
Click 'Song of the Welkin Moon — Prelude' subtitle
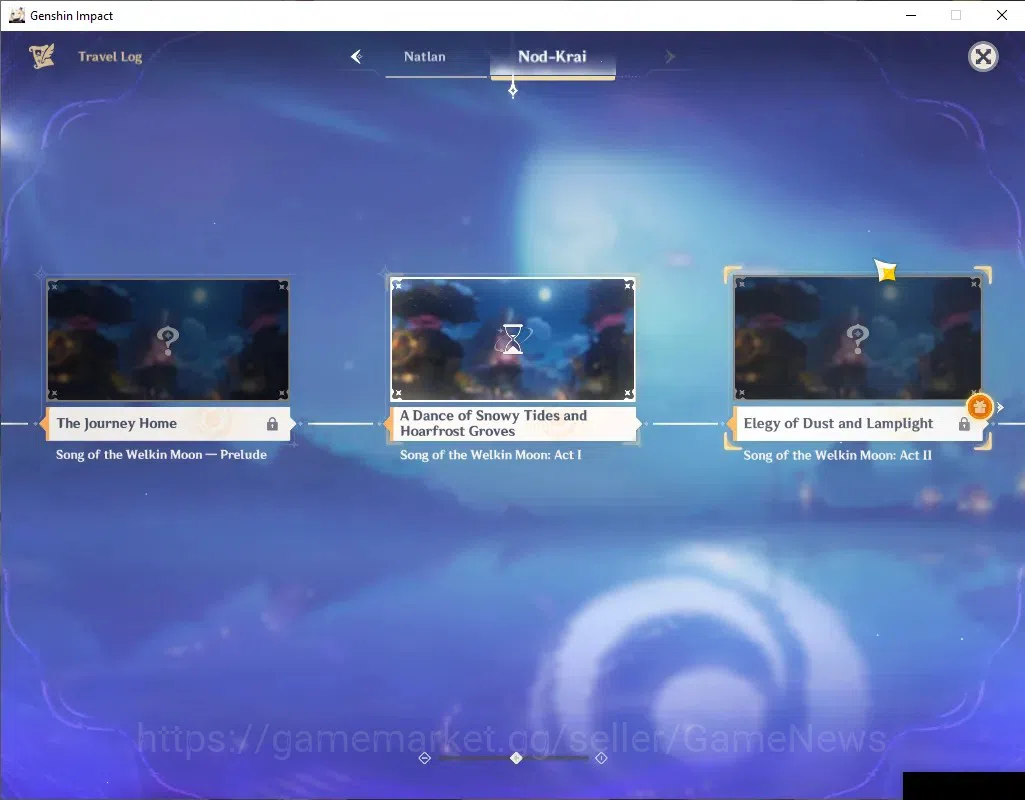161,455
